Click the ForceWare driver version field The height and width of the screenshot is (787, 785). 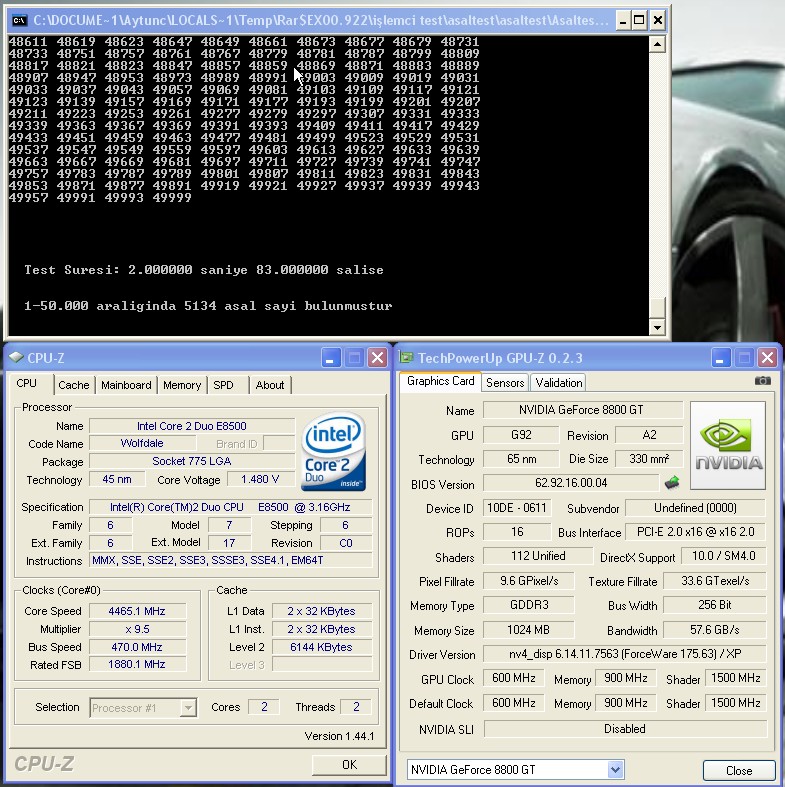tap(625, 654)
